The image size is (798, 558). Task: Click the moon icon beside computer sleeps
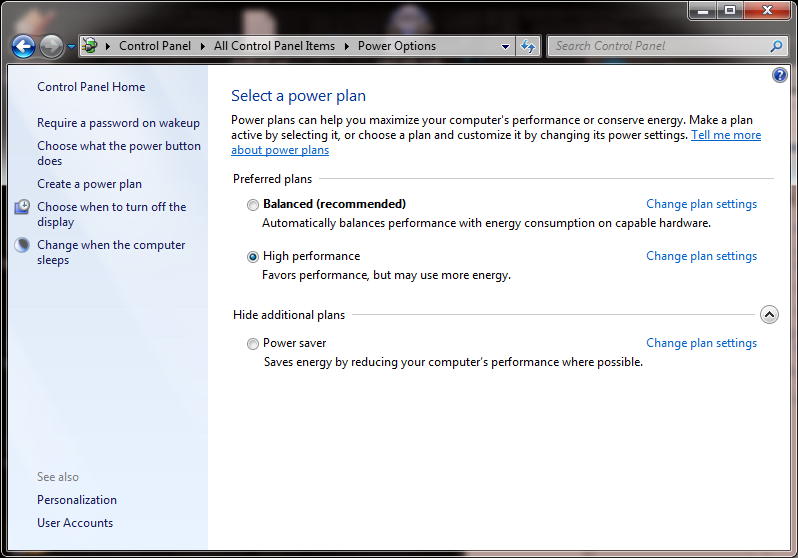[x=23, y=245]
